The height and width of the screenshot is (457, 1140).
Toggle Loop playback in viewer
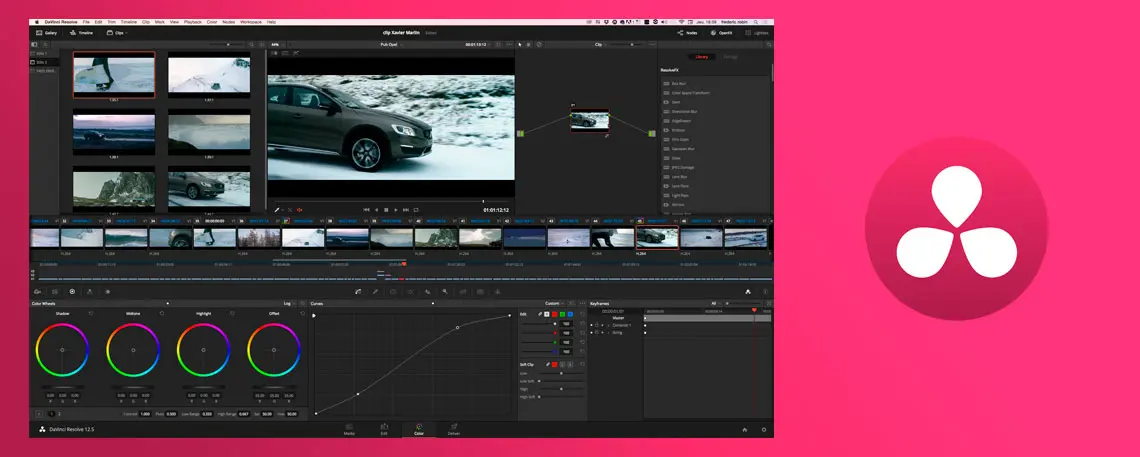click(x=416, y=209)
